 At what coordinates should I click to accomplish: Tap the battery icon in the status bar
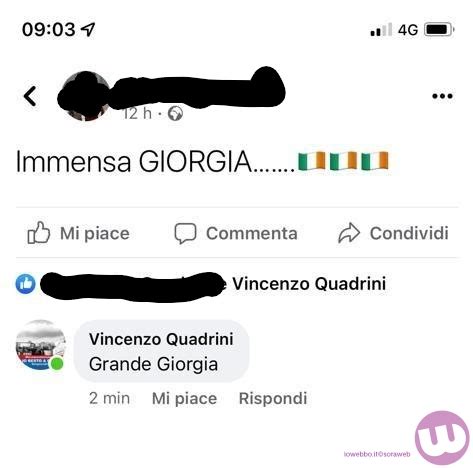(439, 30)
